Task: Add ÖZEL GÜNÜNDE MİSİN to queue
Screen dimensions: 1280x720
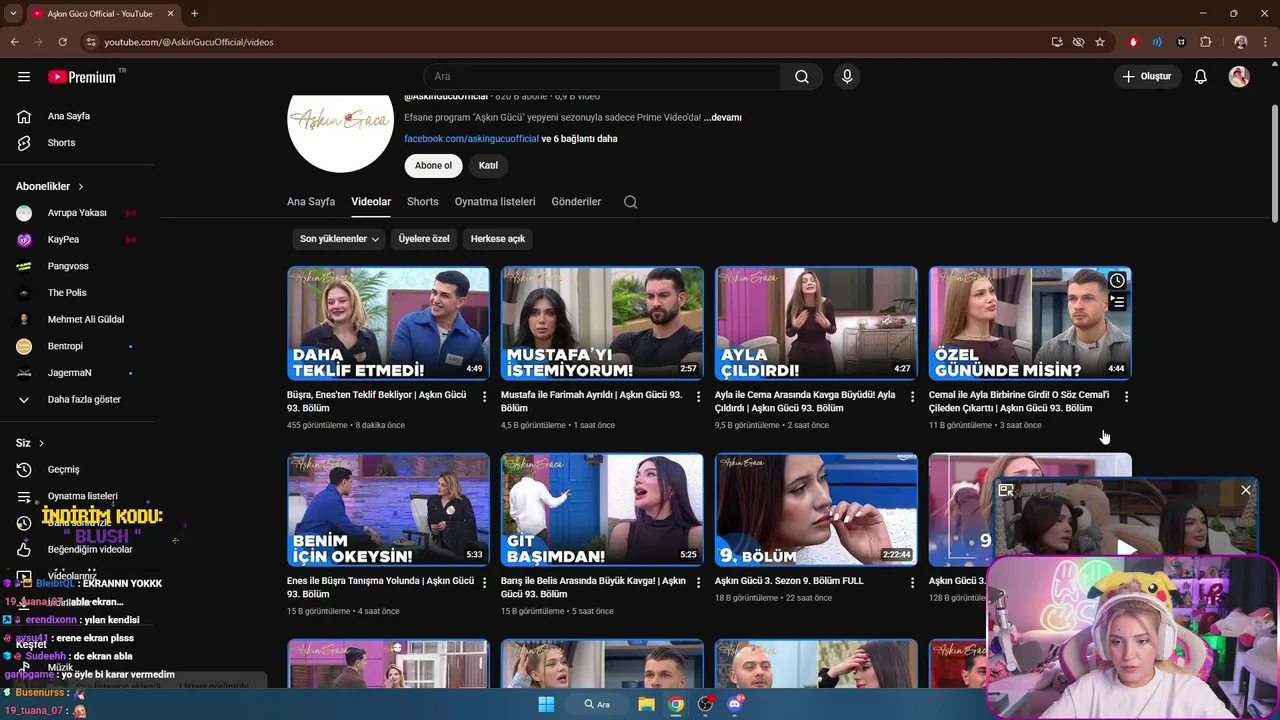Action: click(1117, 301)
